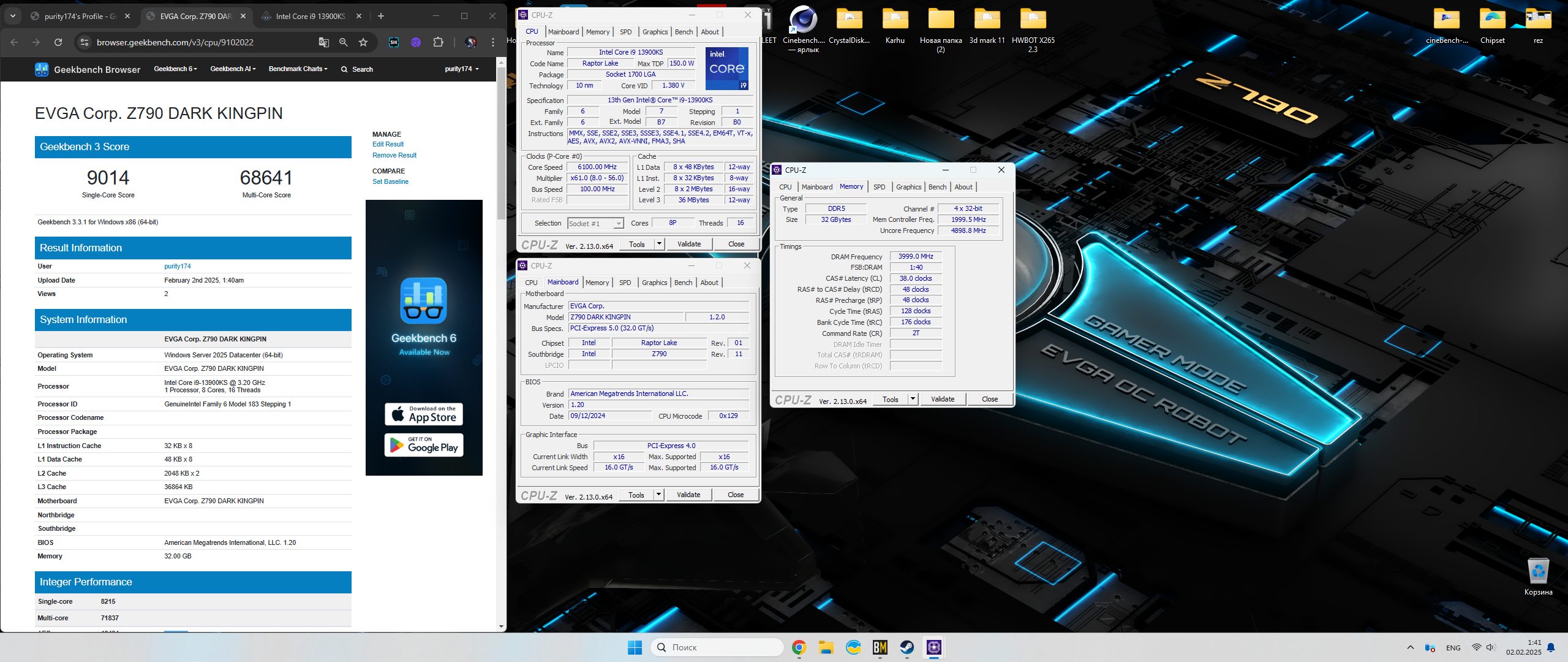Expand the Geekbench AI menu
The image size is (1568, 662).
[233, 69]
